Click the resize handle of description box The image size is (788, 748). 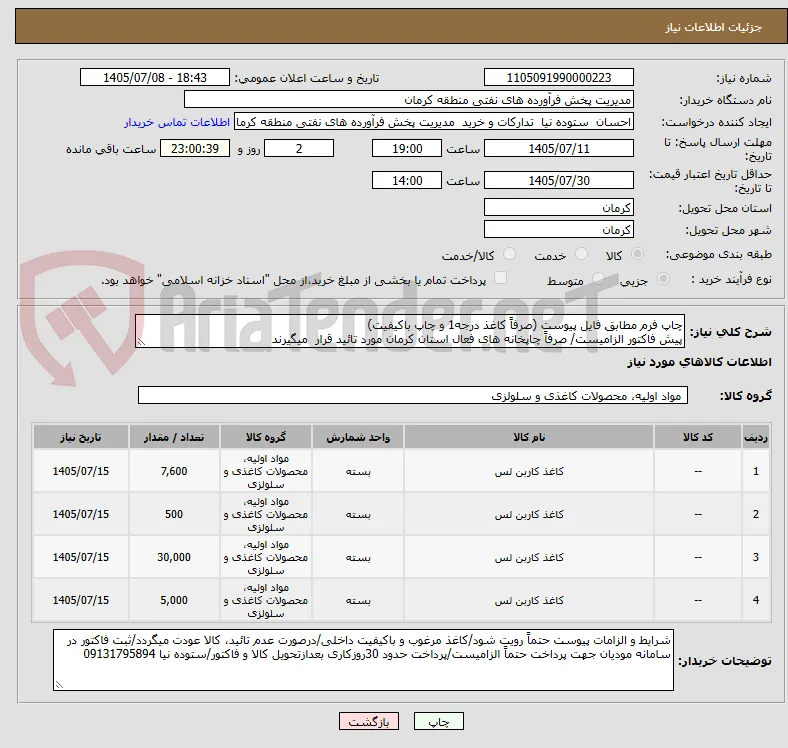click(x=141, y=342)
